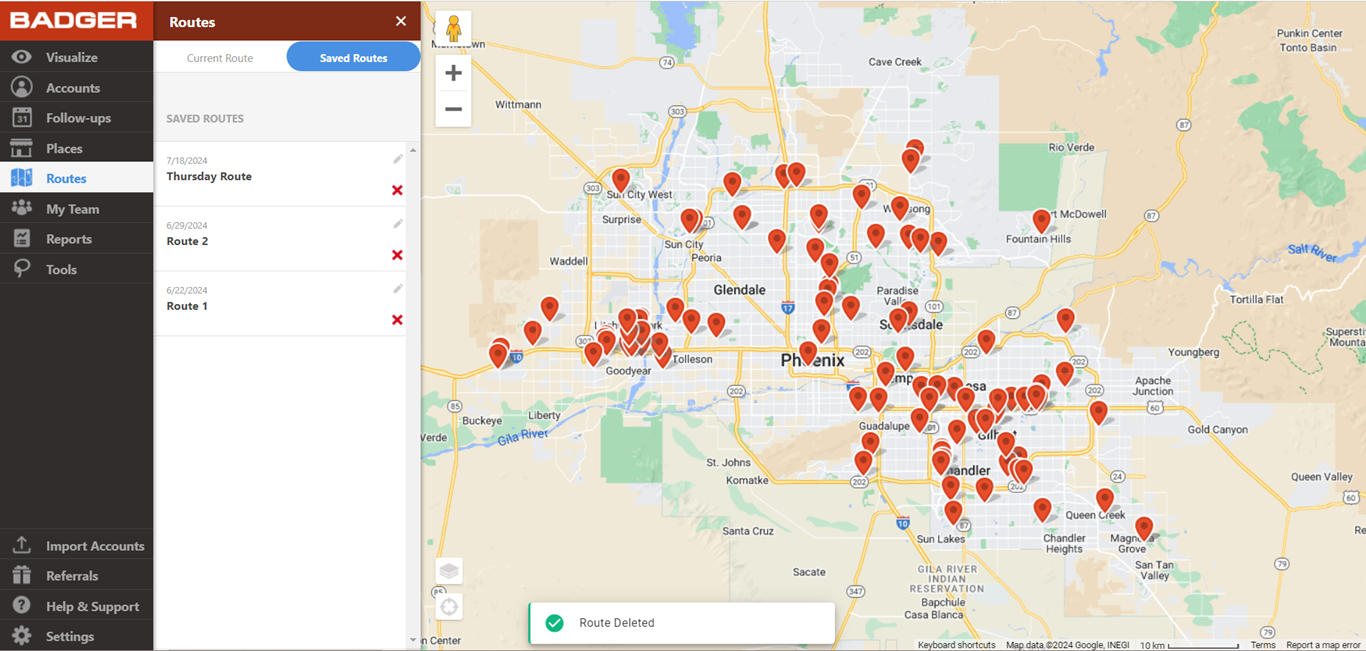The image size is (1366, 651).
Task: Click the map pin at Queen Creek
Action: click(1105, 500)
